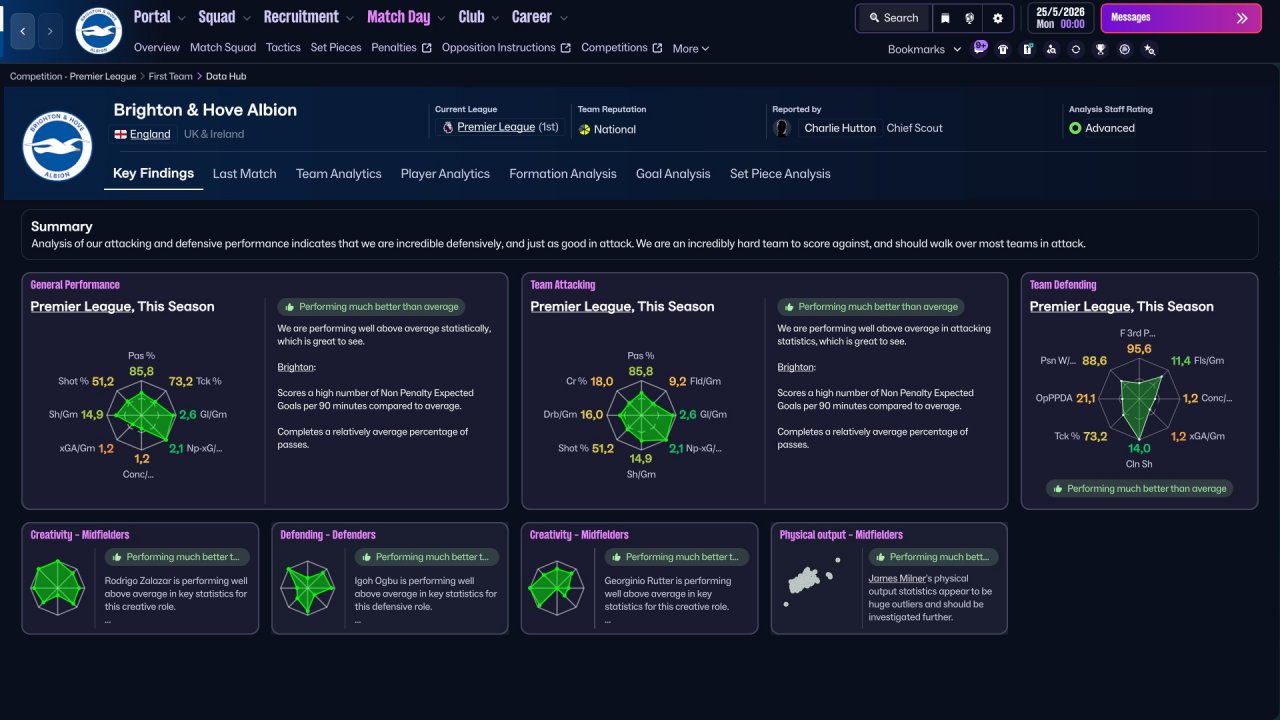
Task: Click Competition - Premier League breadcrumb
Action: click(x=73, y=76)
